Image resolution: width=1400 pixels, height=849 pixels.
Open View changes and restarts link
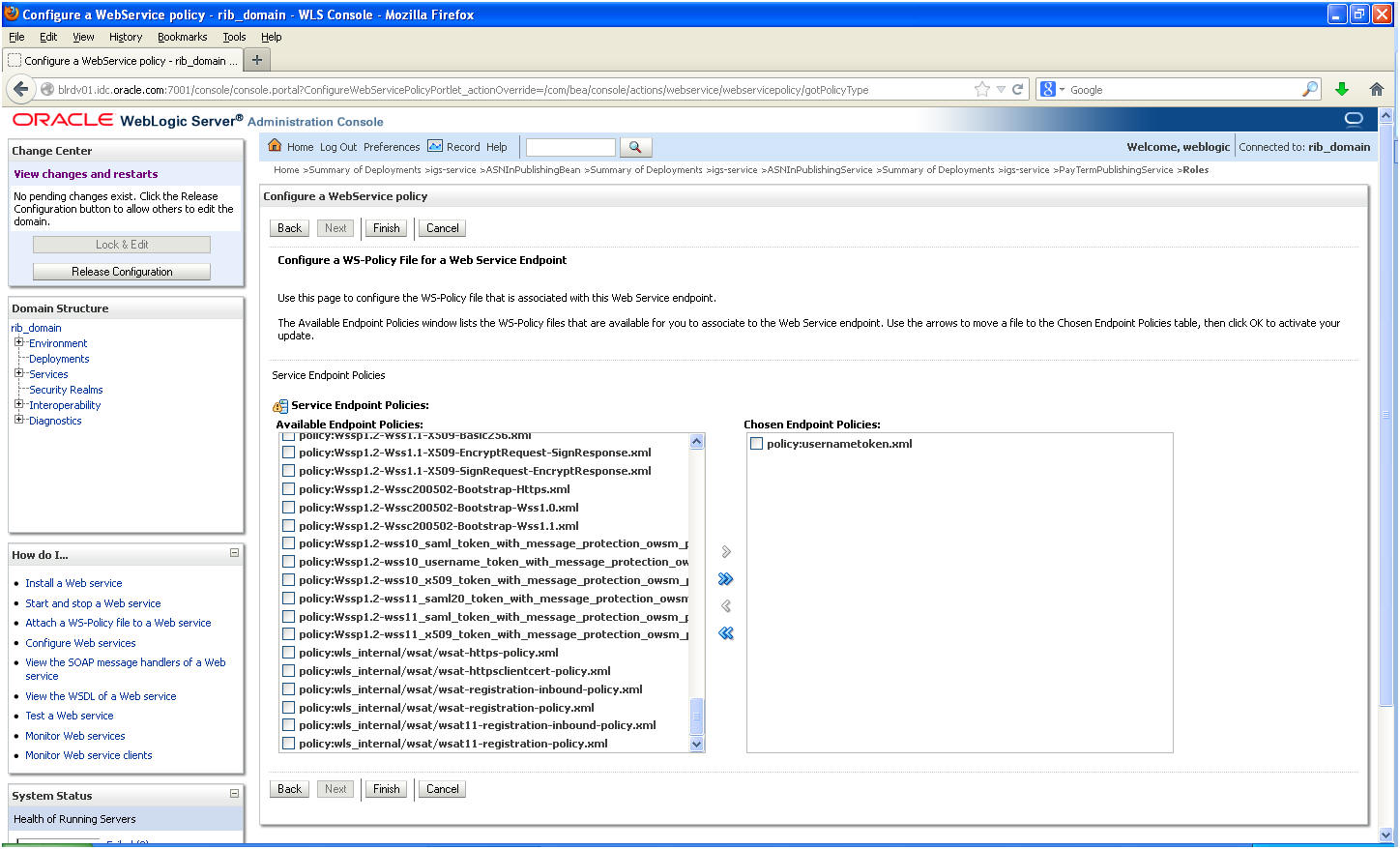coord(86,174)
